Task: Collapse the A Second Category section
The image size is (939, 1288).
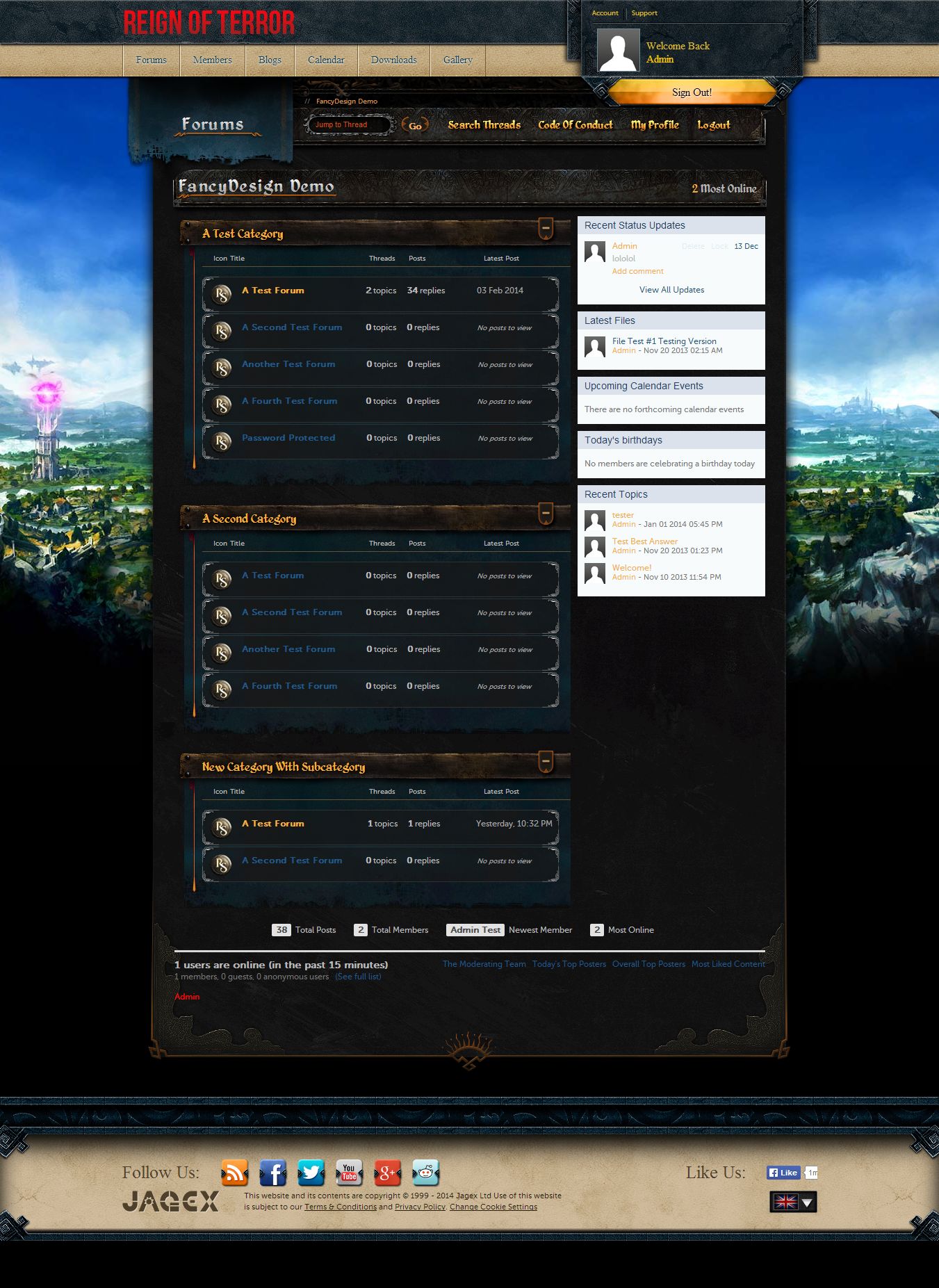Action: pos(546,514)
